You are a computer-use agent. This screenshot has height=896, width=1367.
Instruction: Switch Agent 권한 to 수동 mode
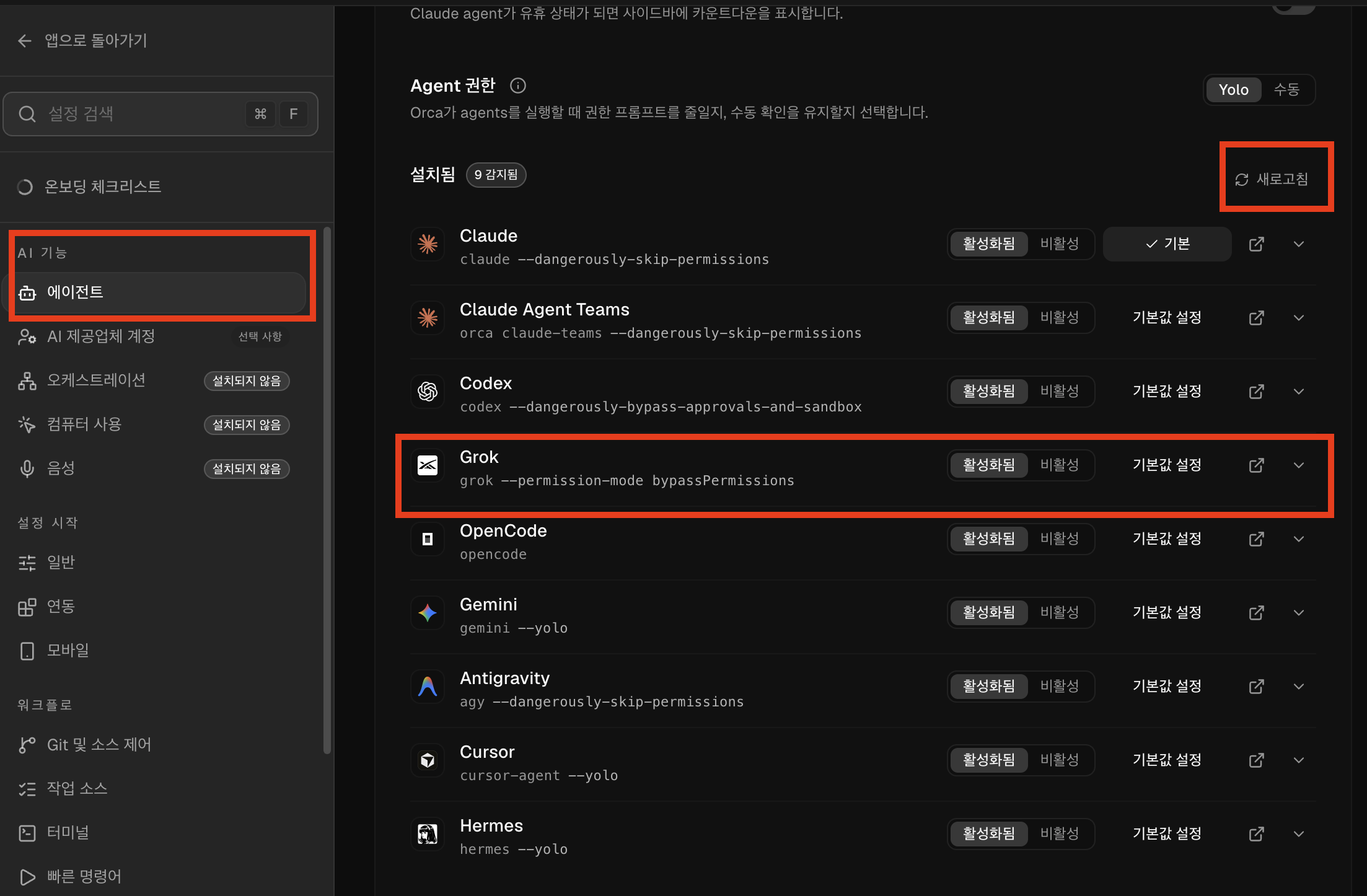coord(1286,90)
